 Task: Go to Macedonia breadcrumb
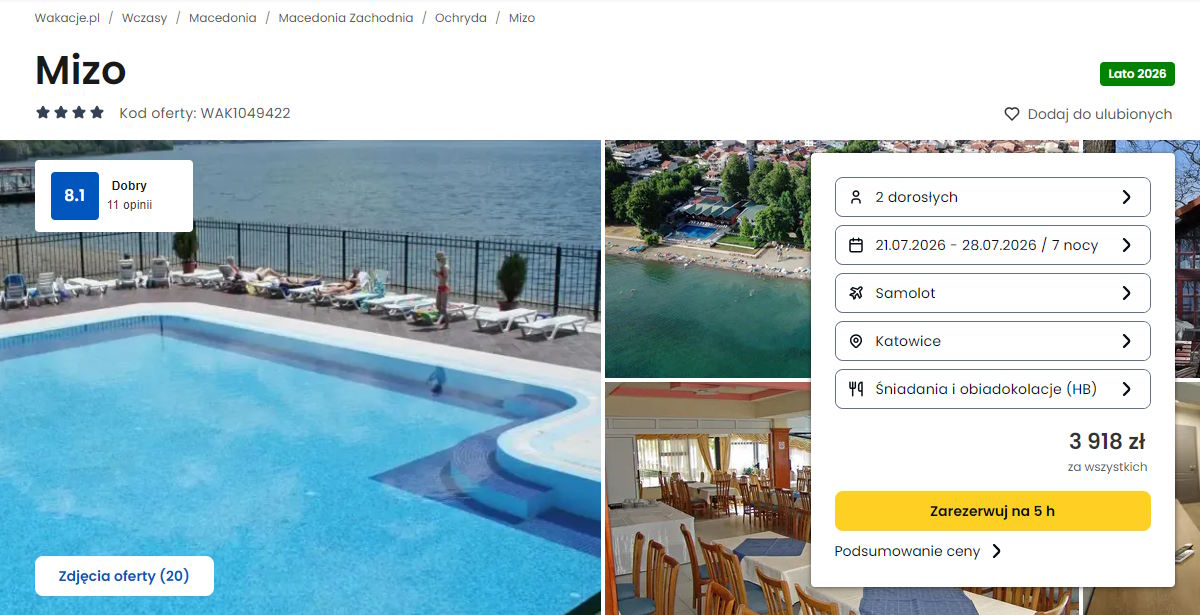222,18
